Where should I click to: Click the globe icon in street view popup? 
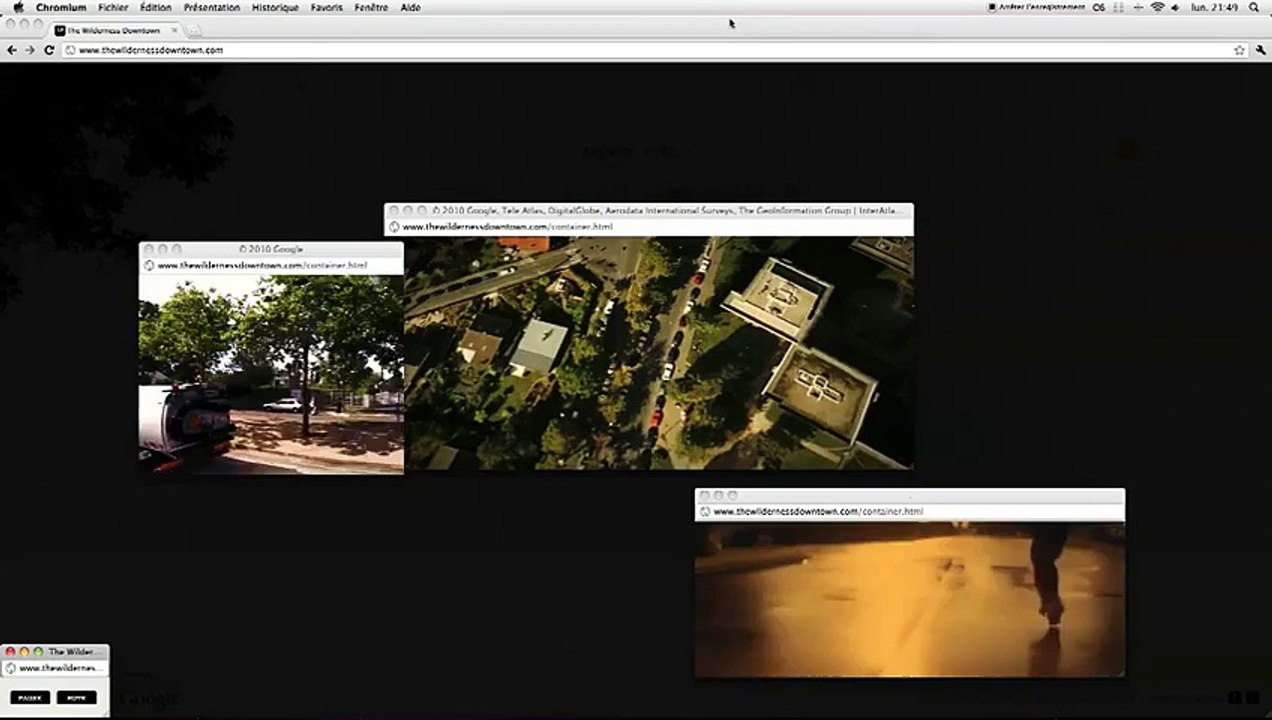pos(149,266)
